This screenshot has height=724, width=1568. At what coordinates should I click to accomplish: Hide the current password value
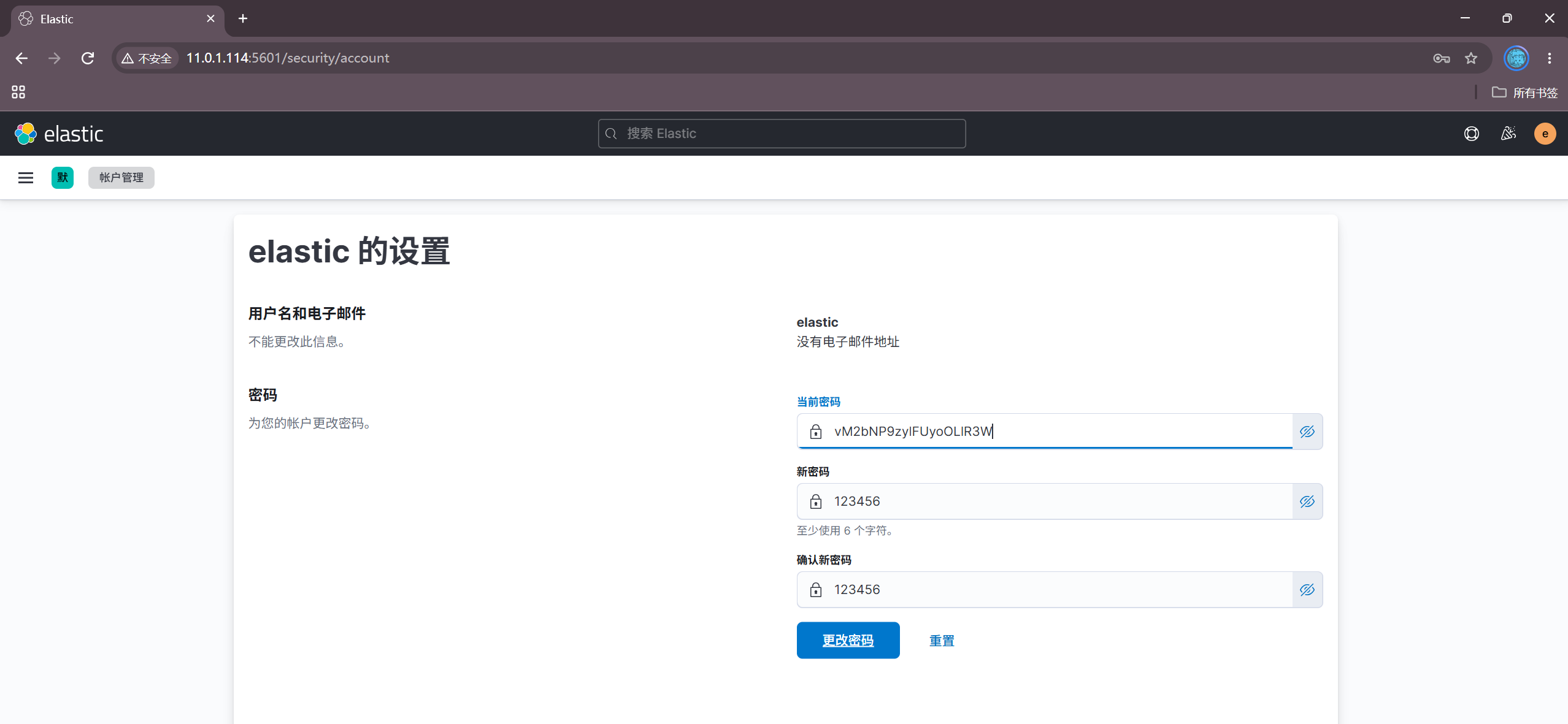point(1307,432)
